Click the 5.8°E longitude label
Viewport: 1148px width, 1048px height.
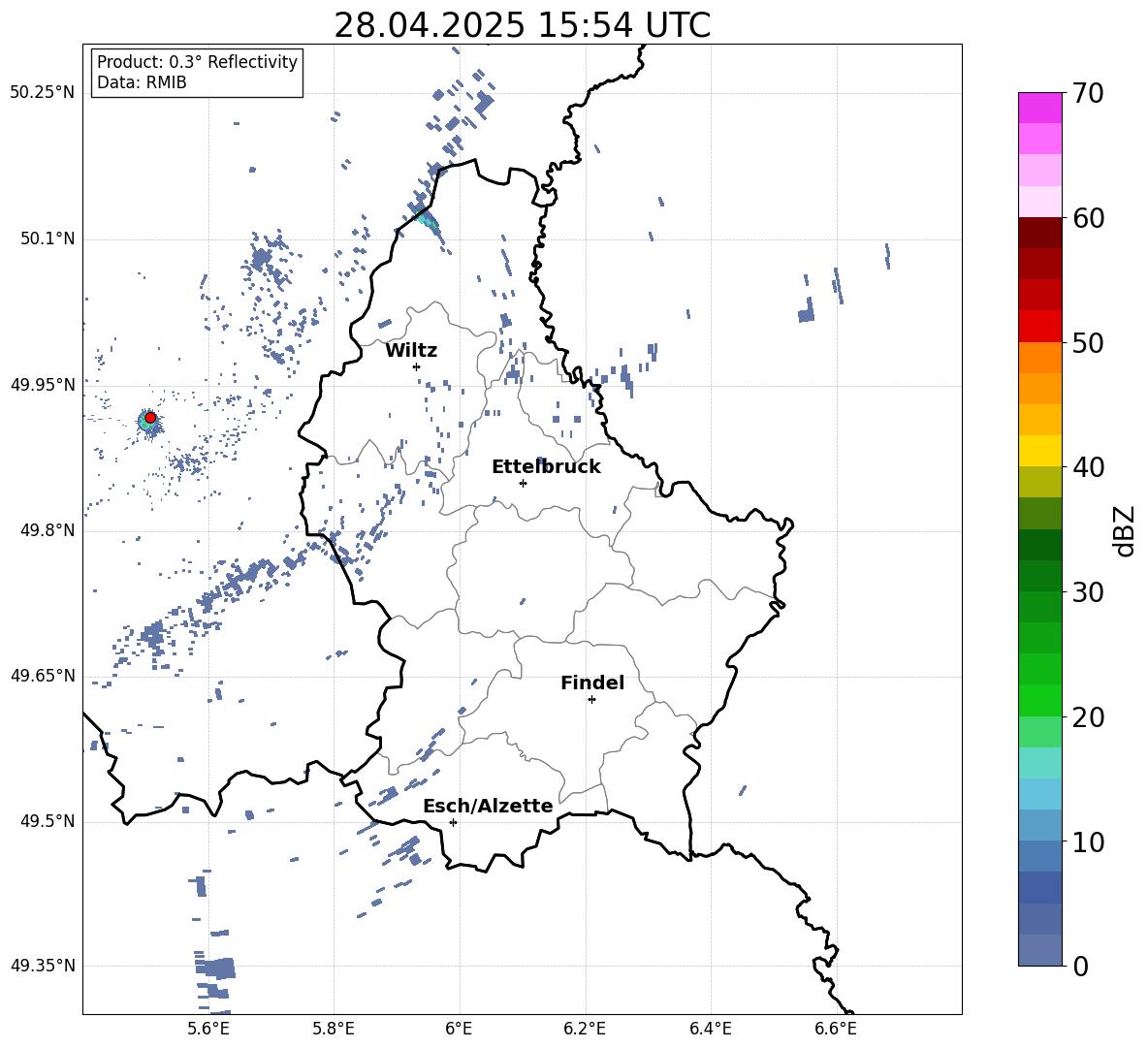[x=334, y=1030]
